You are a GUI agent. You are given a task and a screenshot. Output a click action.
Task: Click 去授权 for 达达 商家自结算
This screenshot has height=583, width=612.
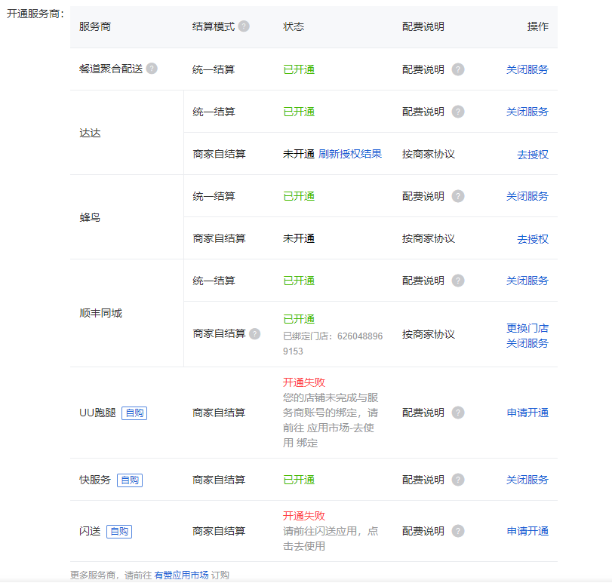(x=532, y=154)
